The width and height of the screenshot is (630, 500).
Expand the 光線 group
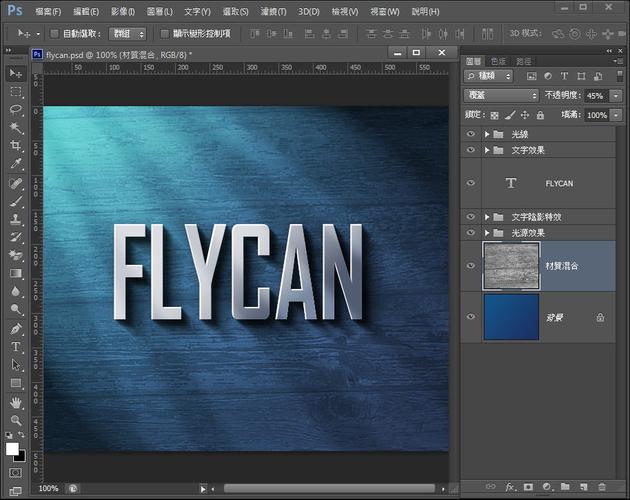[x=487, y=134]
